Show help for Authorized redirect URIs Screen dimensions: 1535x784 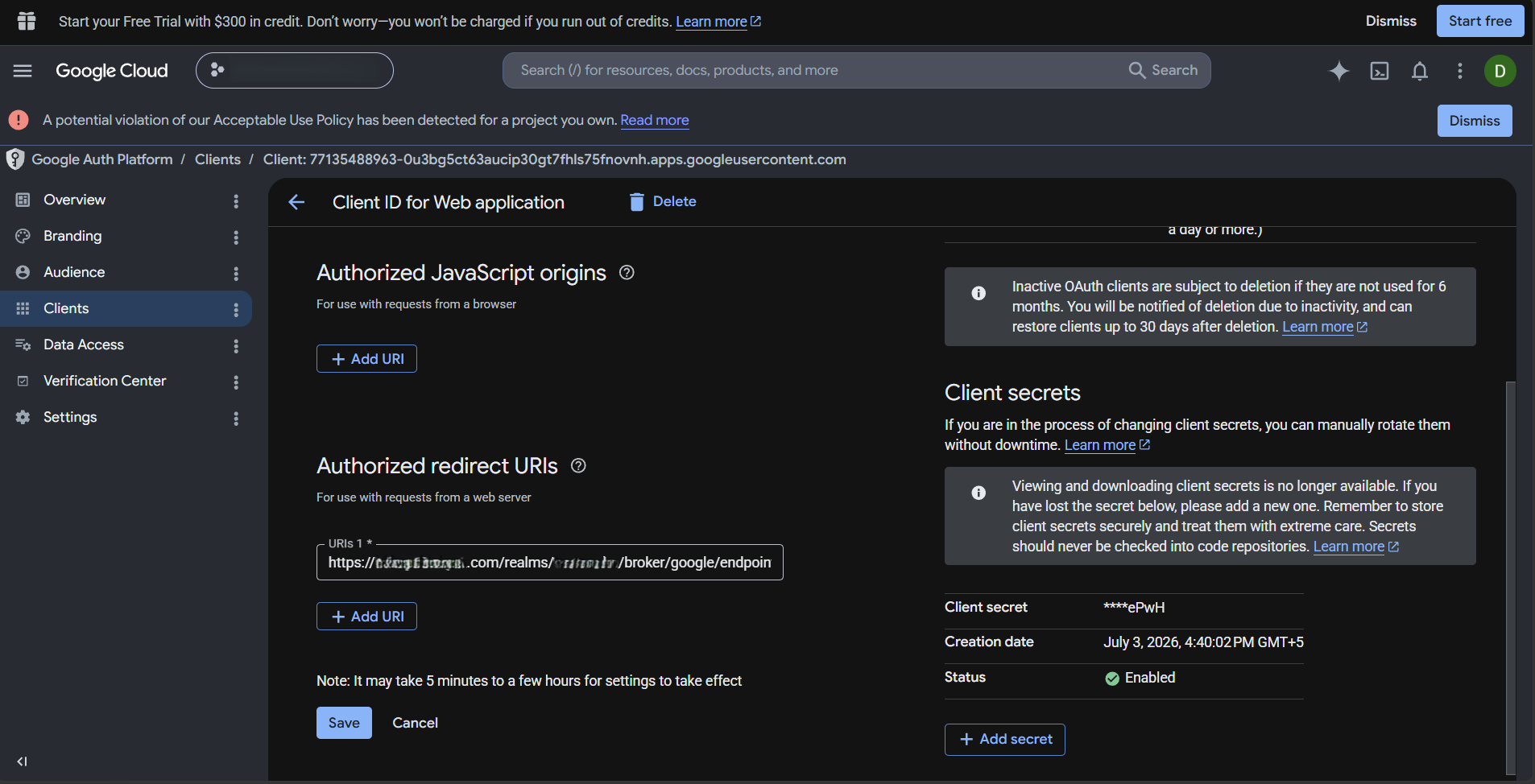tap(578, 466)
